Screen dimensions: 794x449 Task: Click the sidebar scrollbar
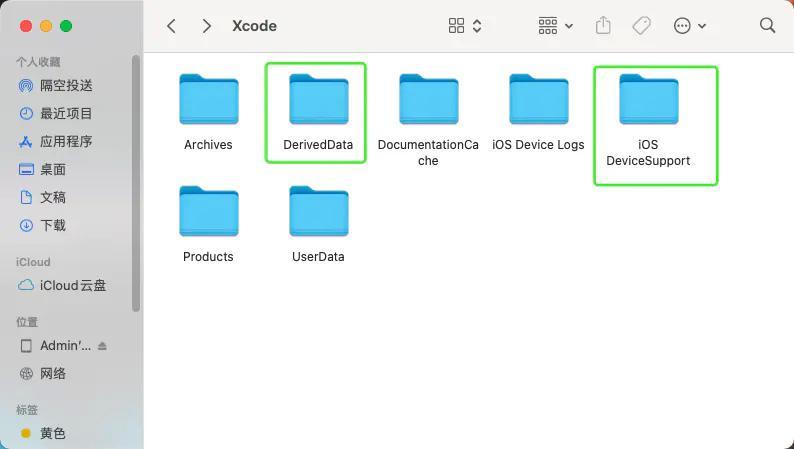(136, 183)
